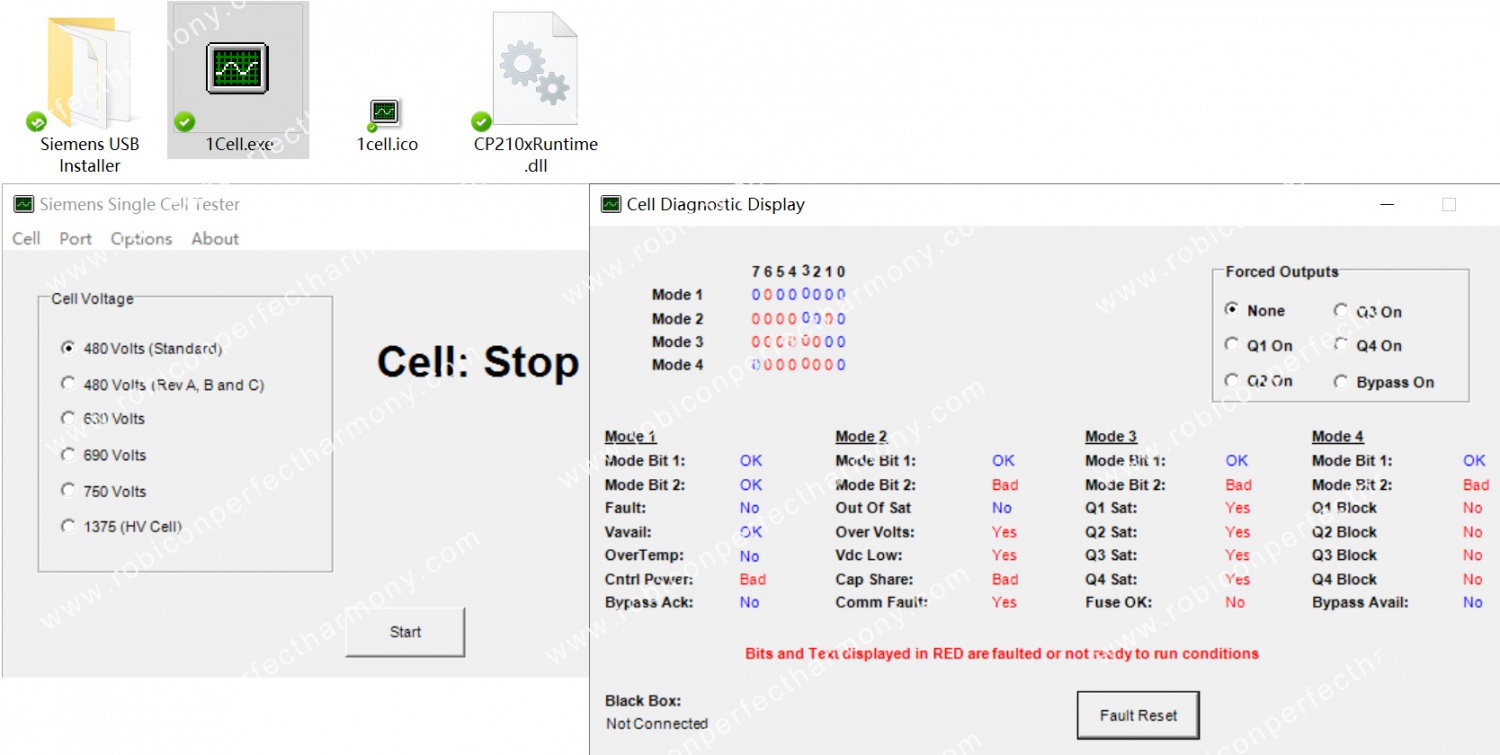Click the Fault 'No' value under Mode 1
This screenshot has height=755, width=1500.
750,508
